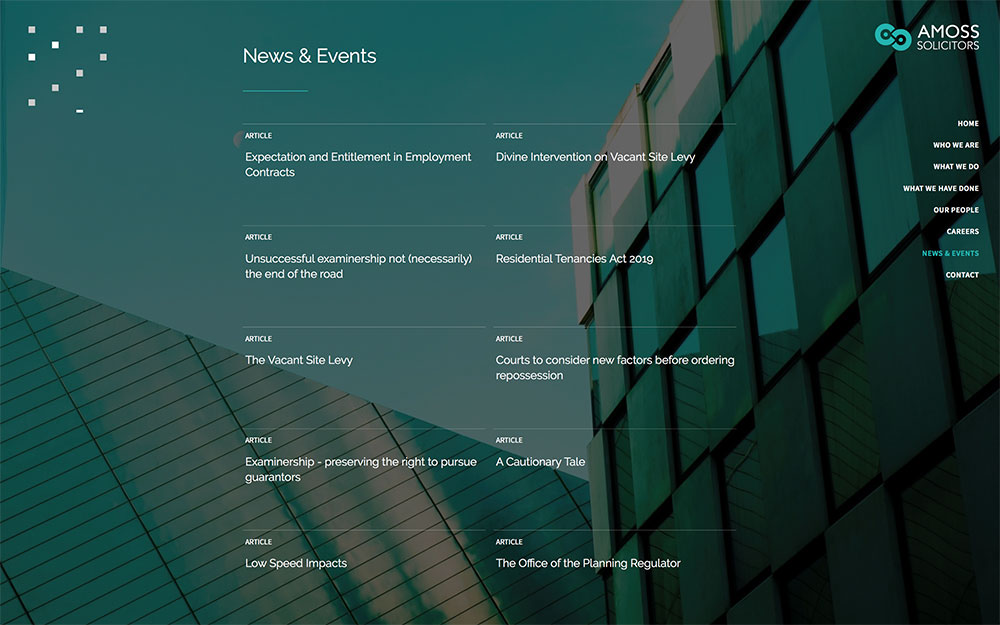
Task: Read A Cautionary Tale article
Action: coord(540,462)
